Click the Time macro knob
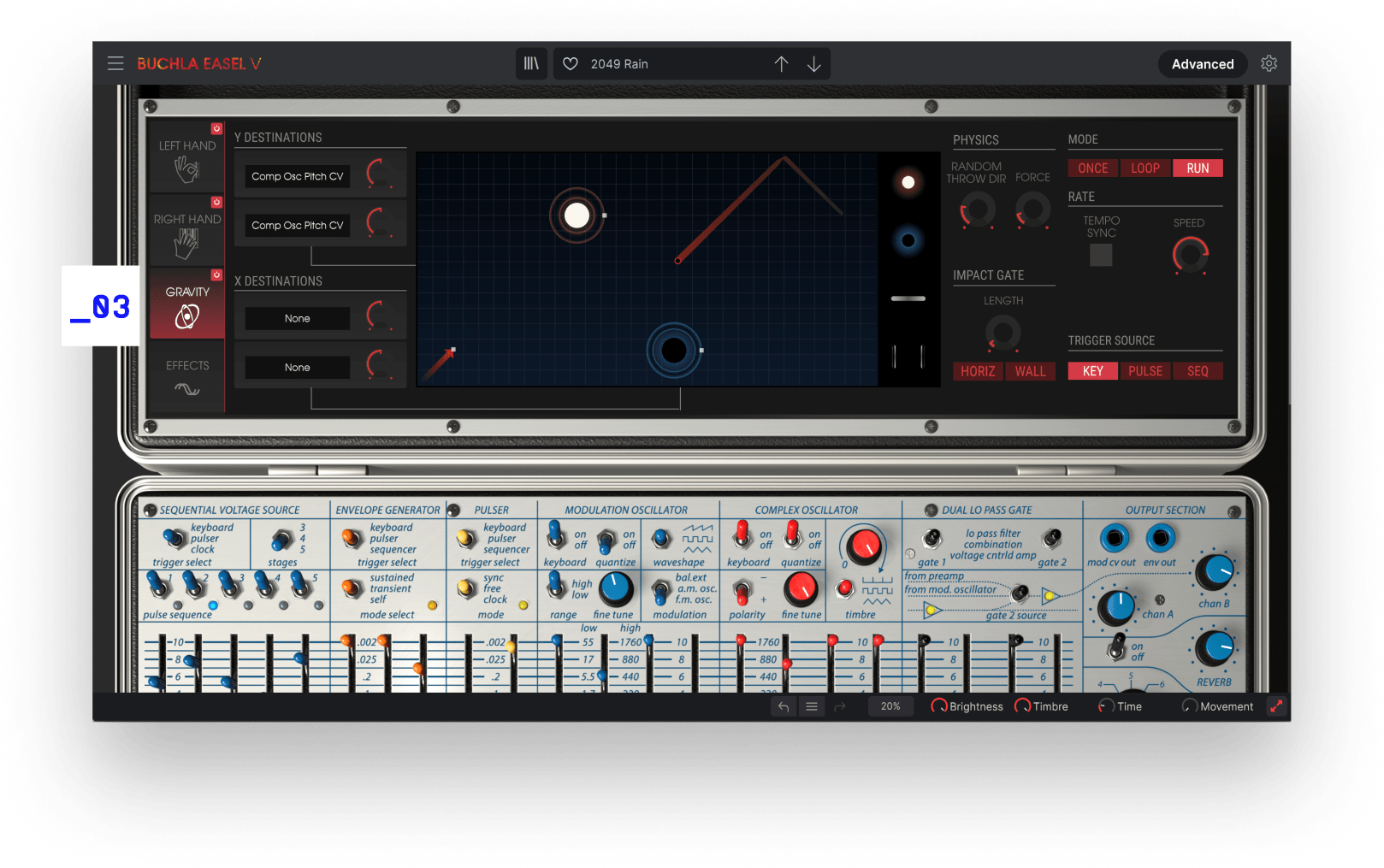 [1106, 706]
